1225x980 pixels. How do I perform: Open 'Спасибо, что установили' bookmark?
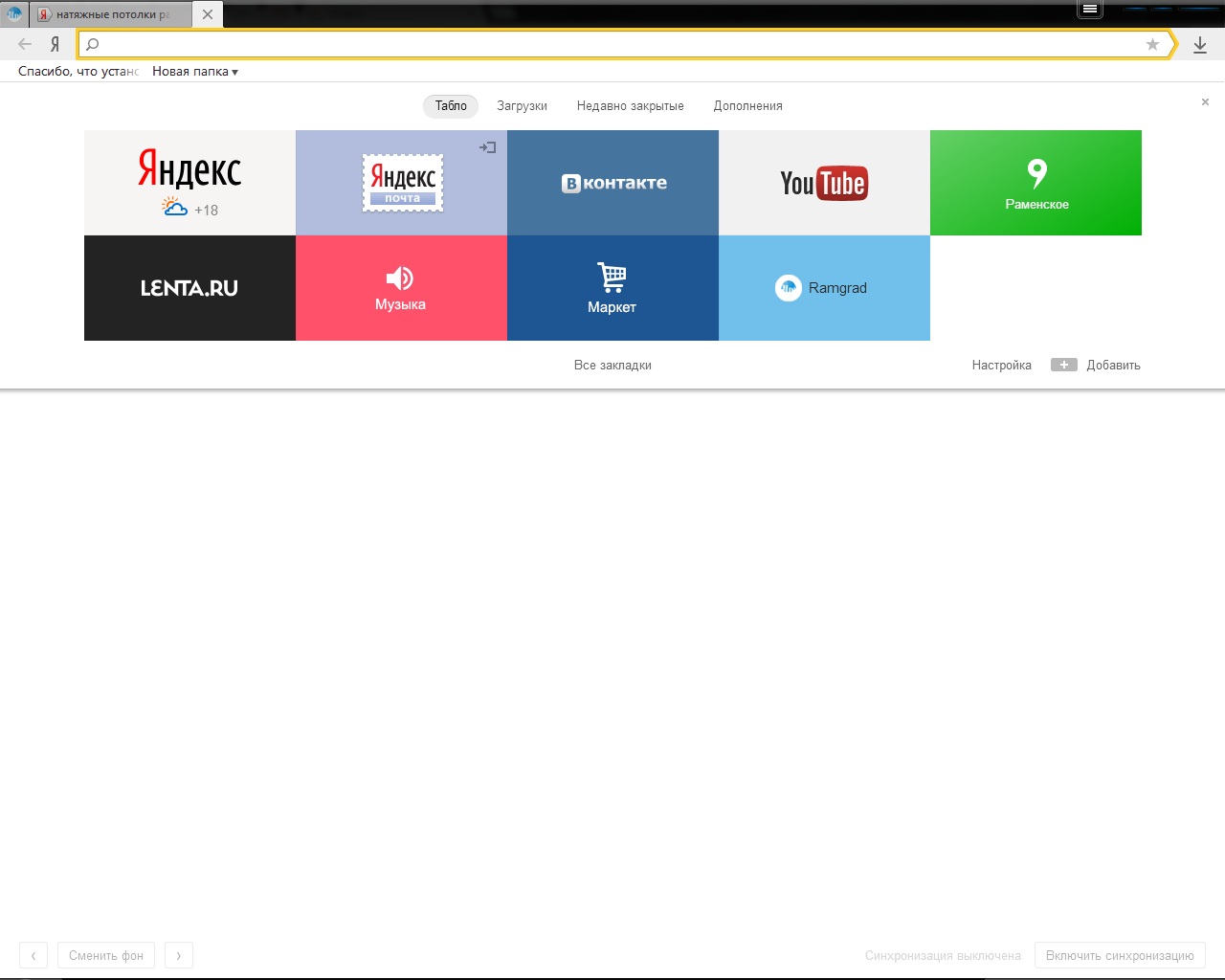[78, 71]
